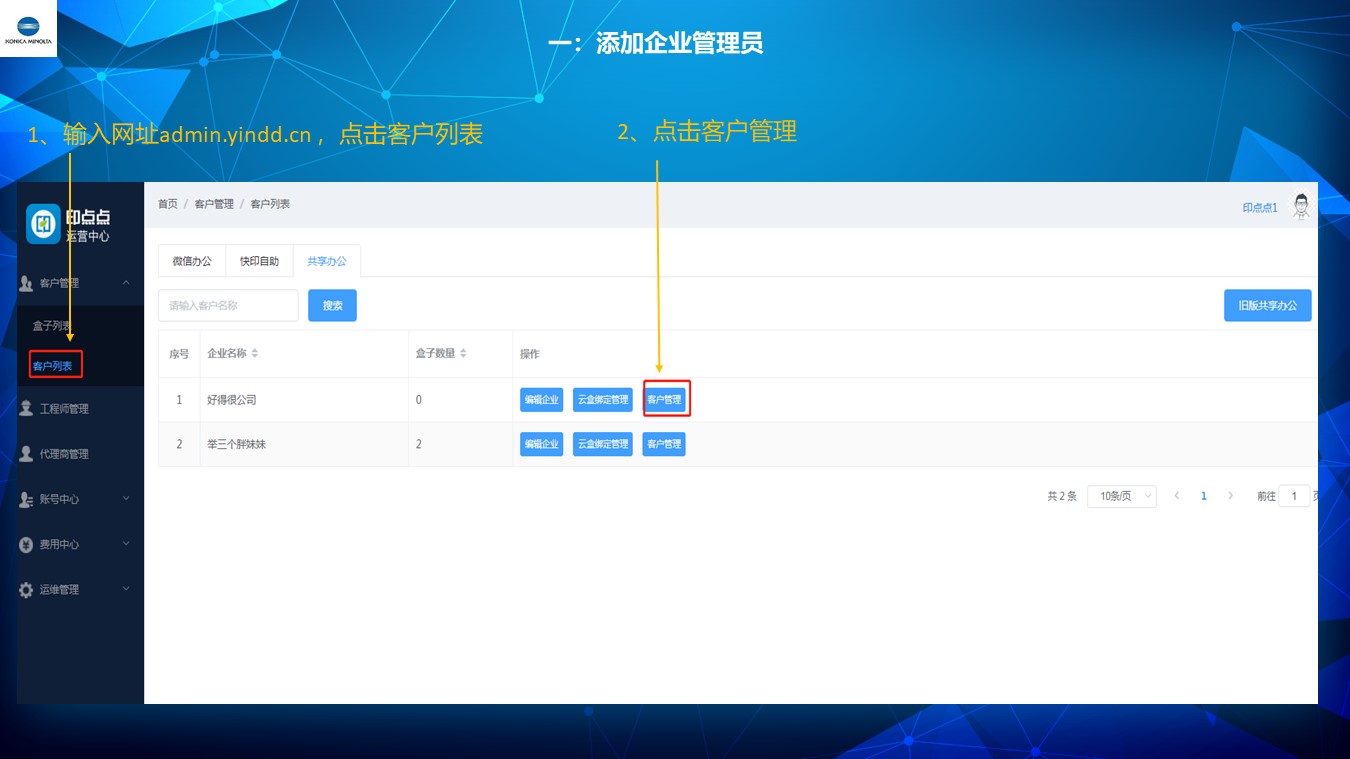This screenshot has width=1350, height=759.
Task: Collapse the 客户管理 sidebar menu chevron
Action: (x=126, y=283)
